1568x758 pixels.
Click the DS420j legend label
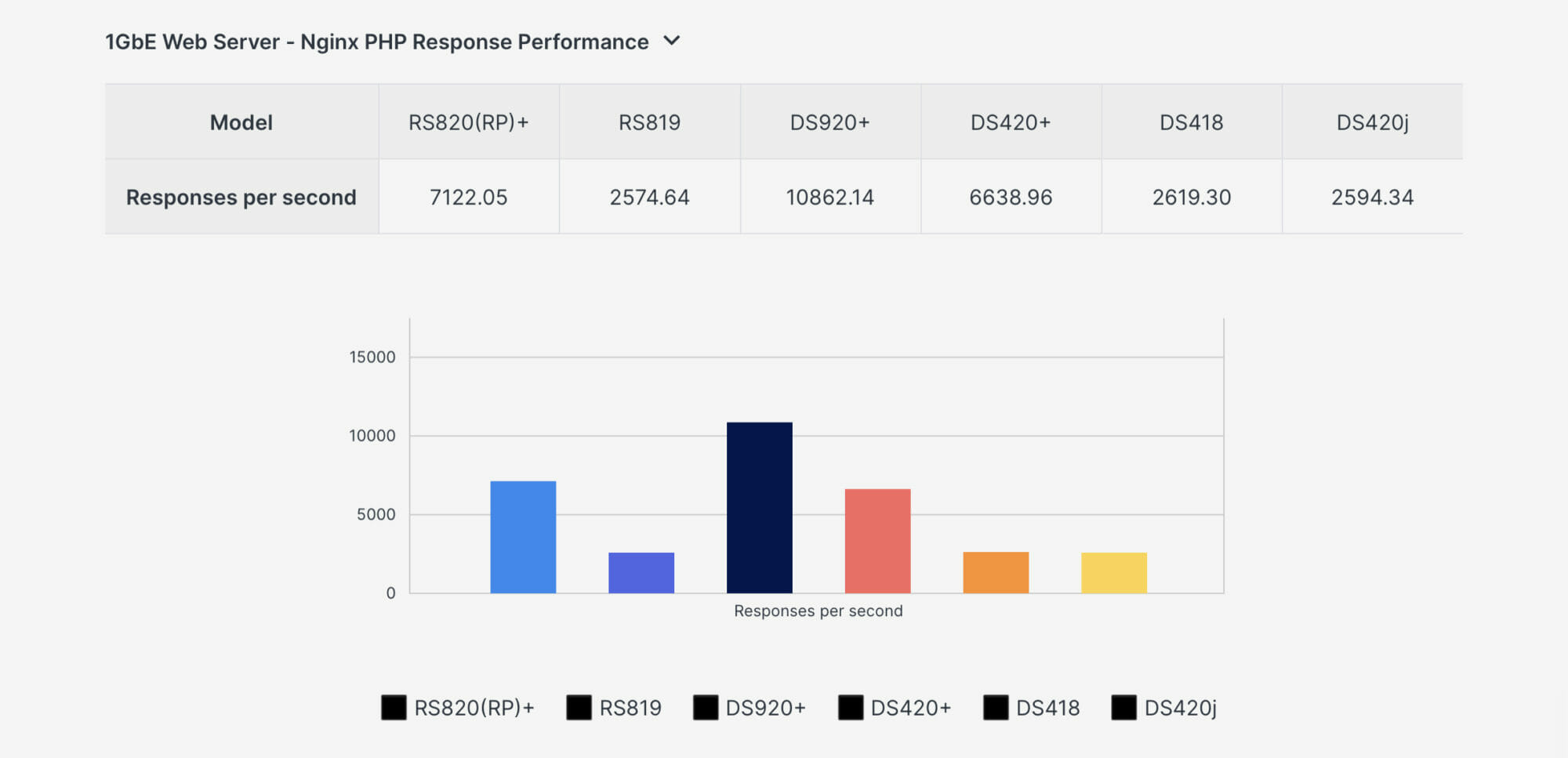(x=1181, y=708)
